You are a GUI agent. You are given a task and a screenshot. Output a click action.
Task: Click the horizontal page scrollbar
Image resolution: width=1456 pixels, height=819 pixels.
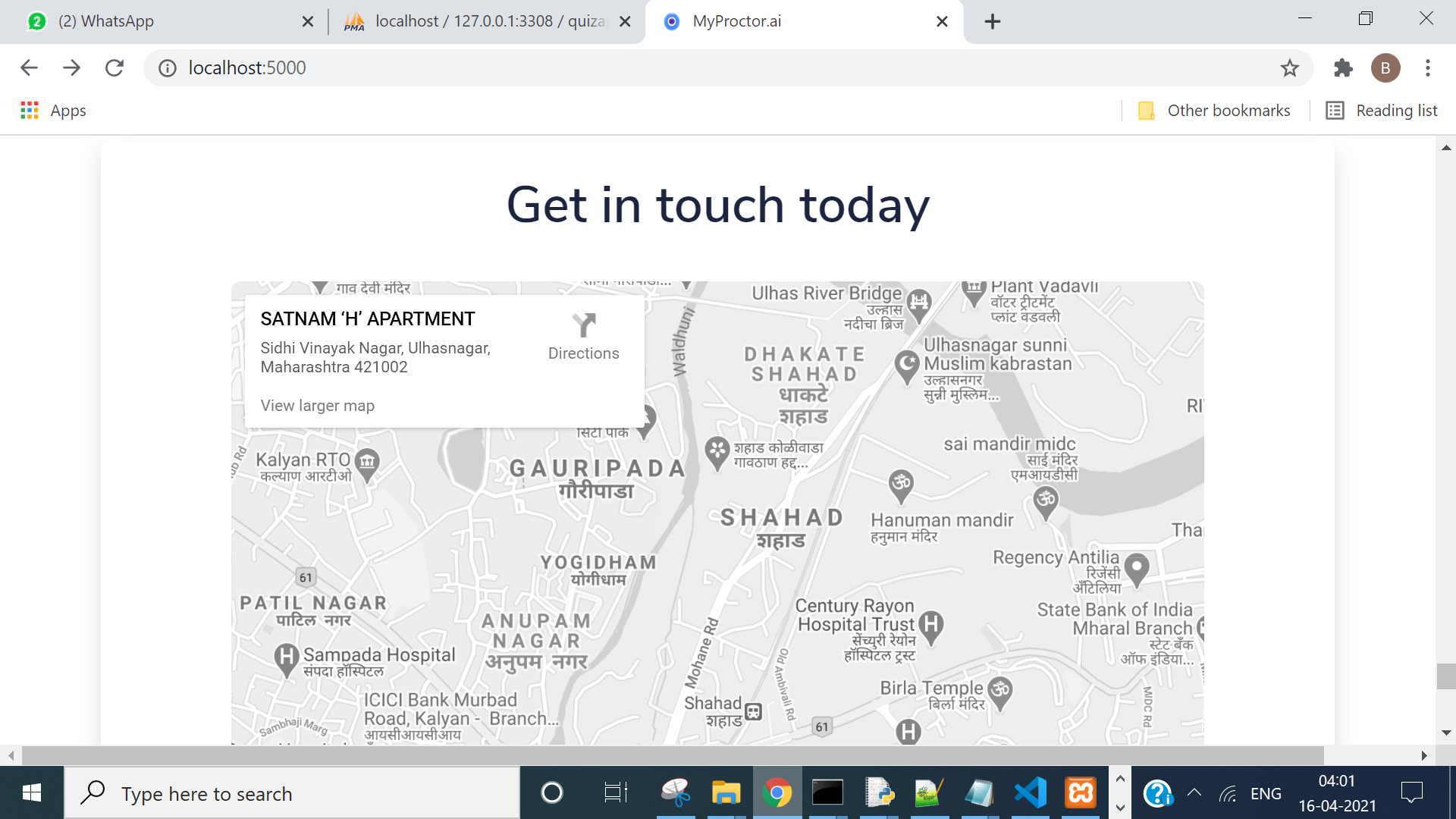(672, 755)
